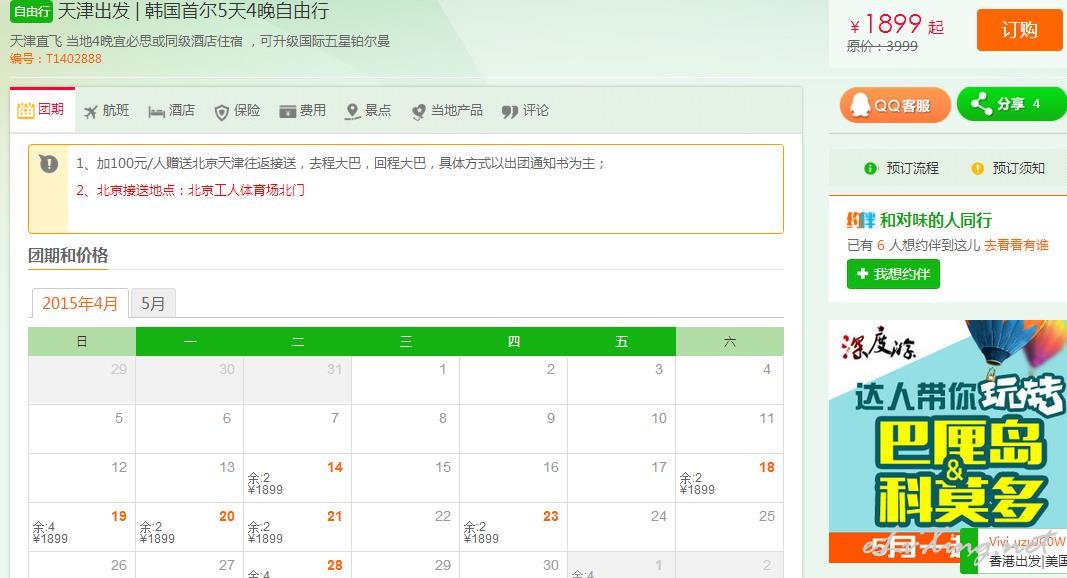The image size is (1067, 578).
Task: Open the 巴厘岛 科莫多 advertisement banner
Action: click(x=947, y=440)
